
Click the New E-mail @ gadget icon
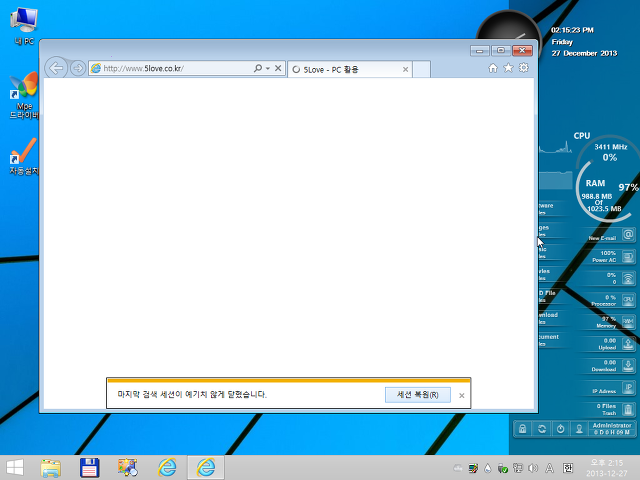point(628,235)
